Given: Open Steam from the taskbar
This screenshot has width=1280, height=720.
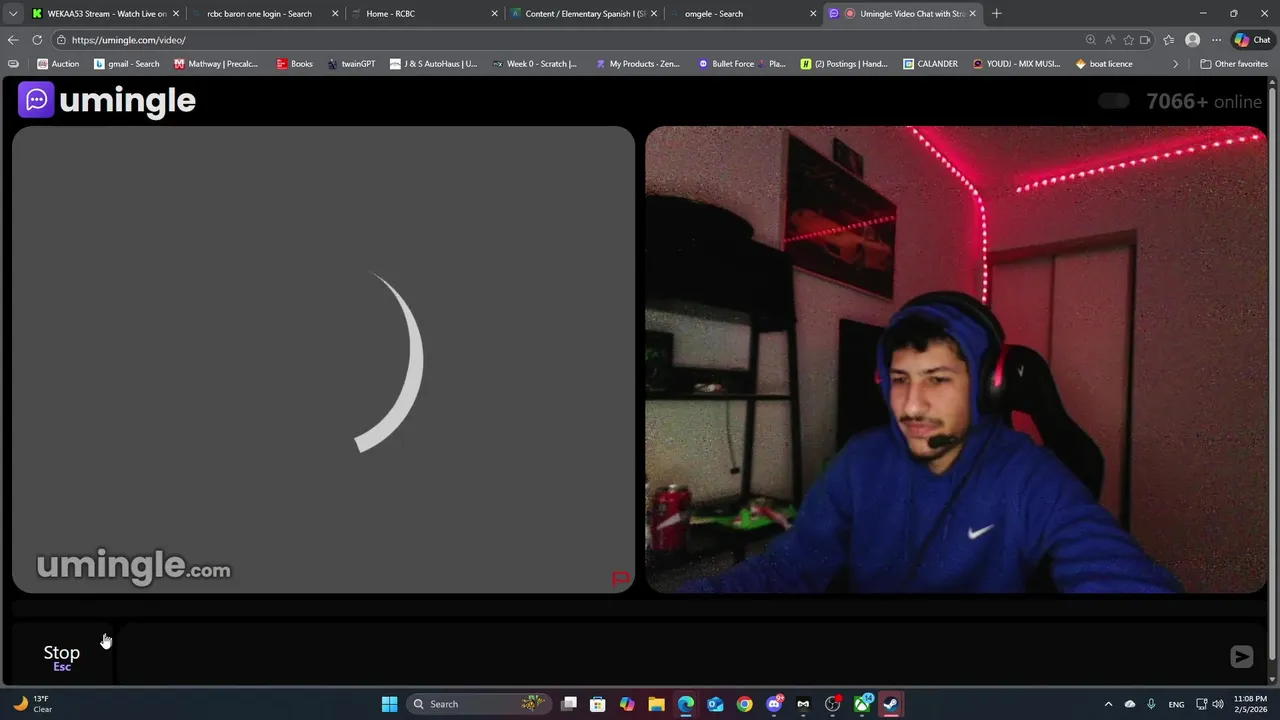Looking at the screenshot, I should [890, 704].
